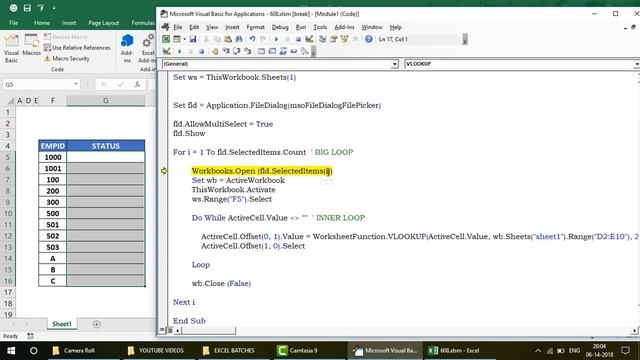
Task: Click the View Microsoft Excel icon in VBA toolbar
Action: click(166, 39)
